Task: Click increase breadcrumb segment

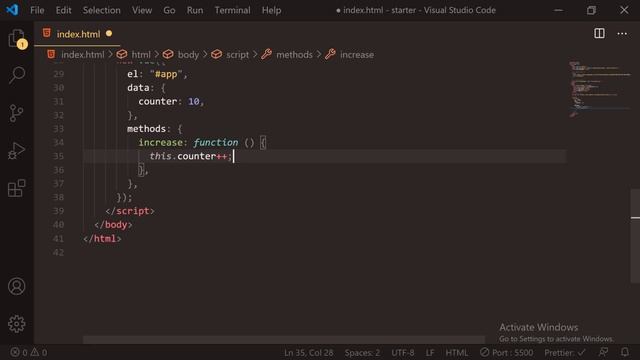Action: point(357,55)
